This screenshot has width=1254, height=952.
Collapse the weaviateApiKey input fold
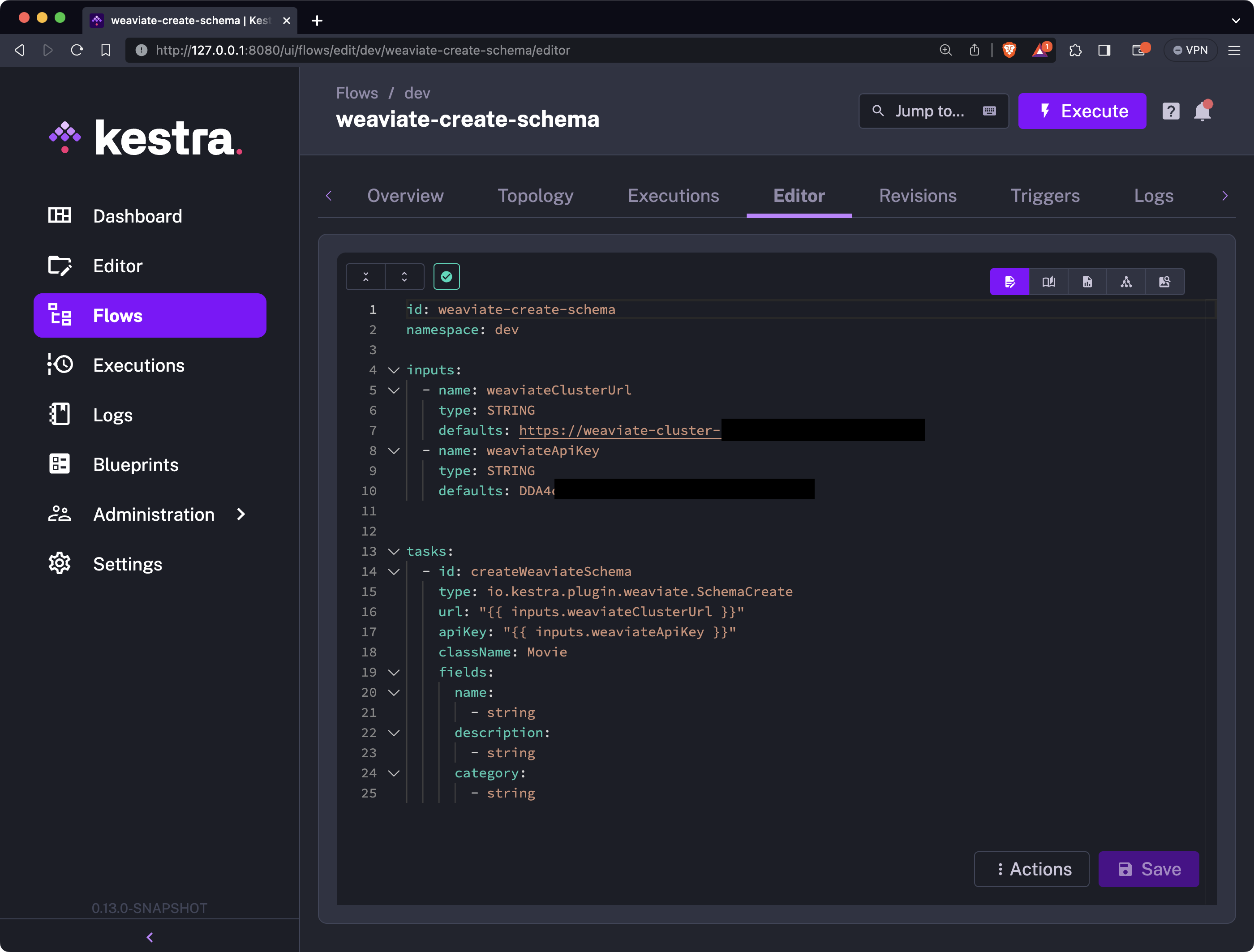pos(394,450)
